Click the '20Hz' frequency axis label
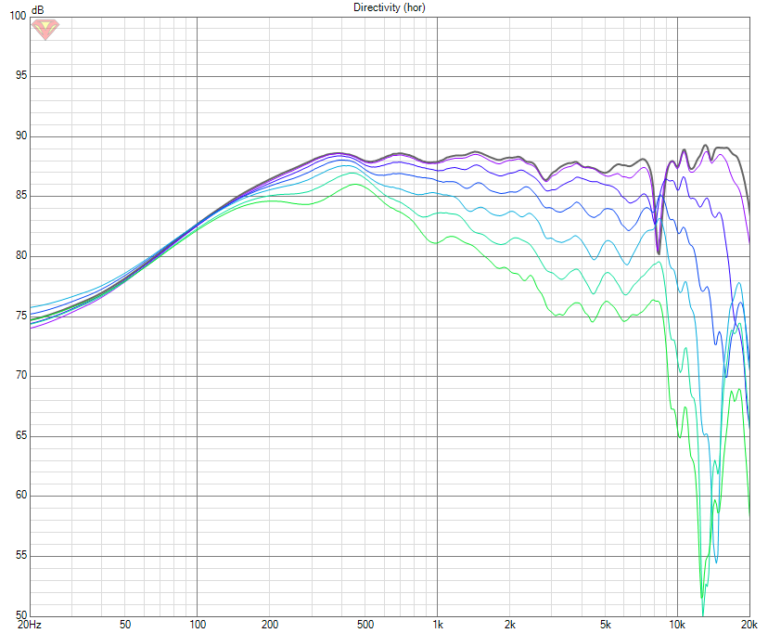Image resolution: width=768 pixels, height=633 pixels. [29, 625]
